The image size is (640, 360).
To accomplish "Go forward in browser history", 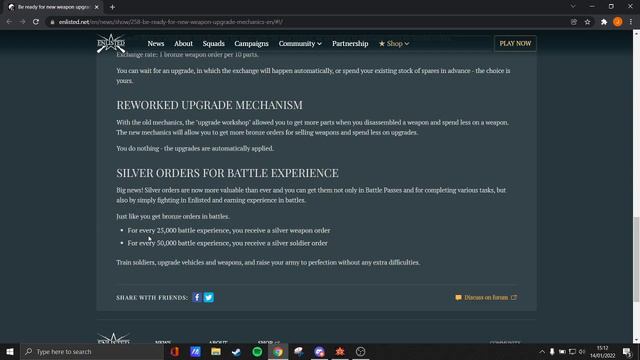I will point(22,22).
